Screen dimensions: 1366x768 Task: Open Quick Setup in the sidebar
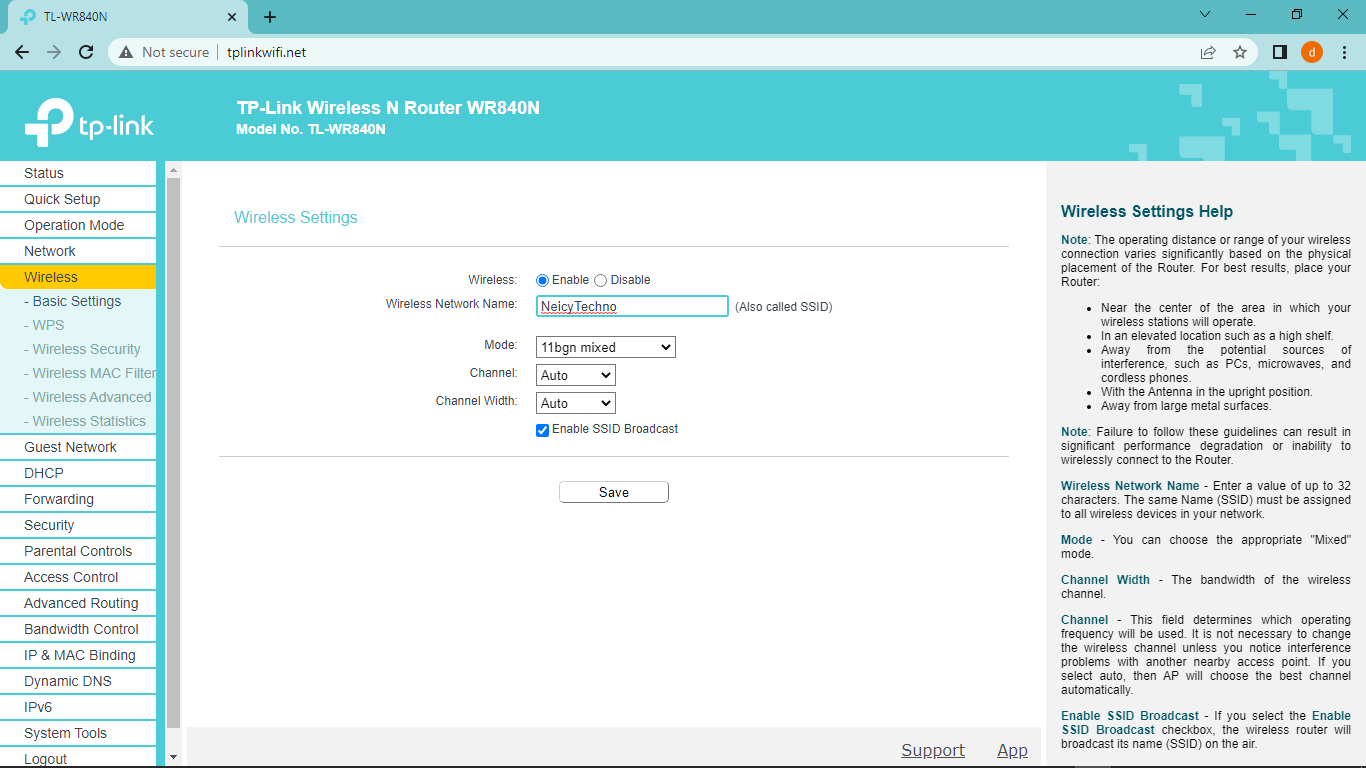click(x=78, y=199)
